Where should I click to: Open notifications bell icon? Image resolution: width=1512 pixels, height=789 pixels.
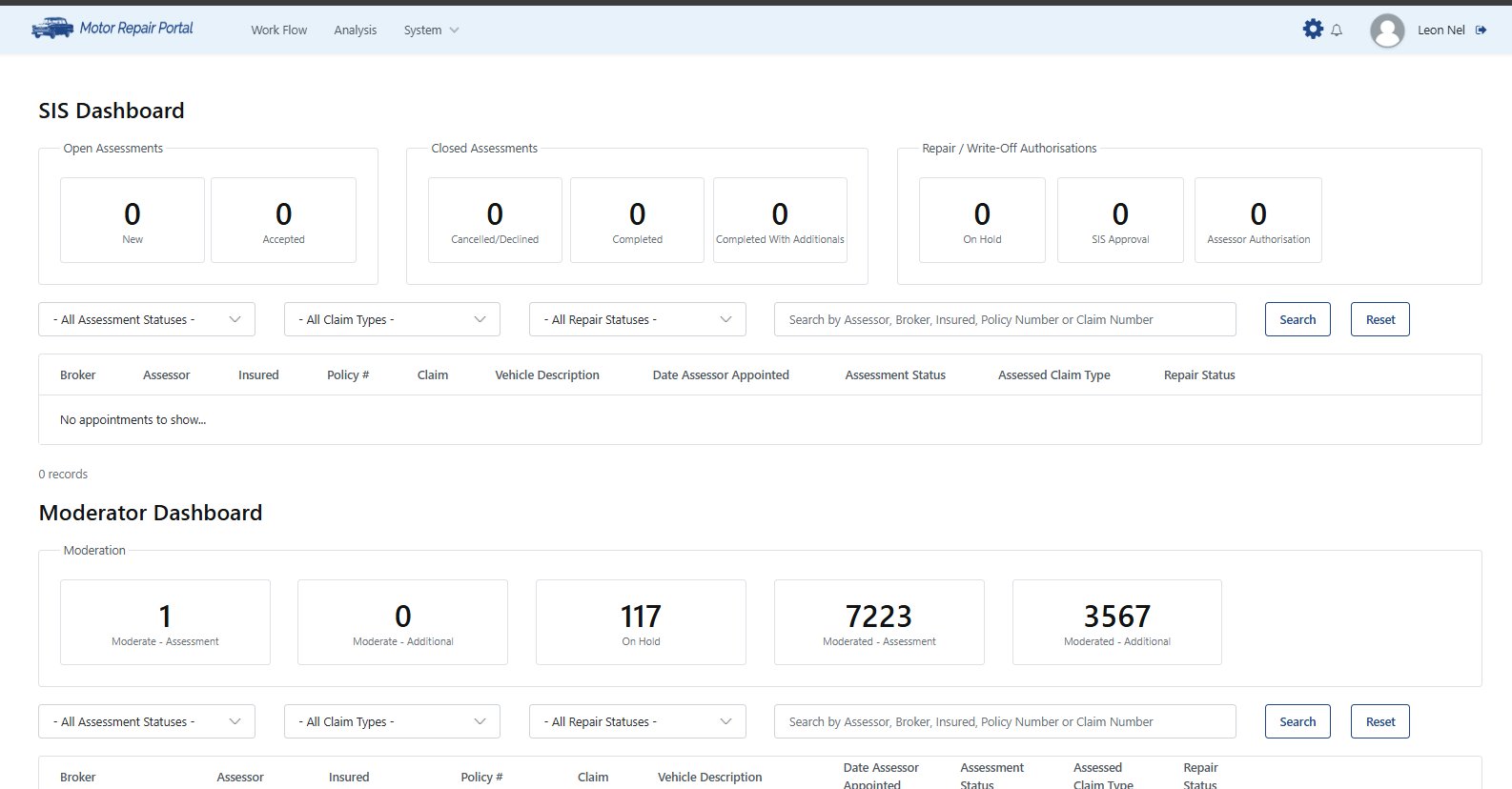coord(1337,30)
